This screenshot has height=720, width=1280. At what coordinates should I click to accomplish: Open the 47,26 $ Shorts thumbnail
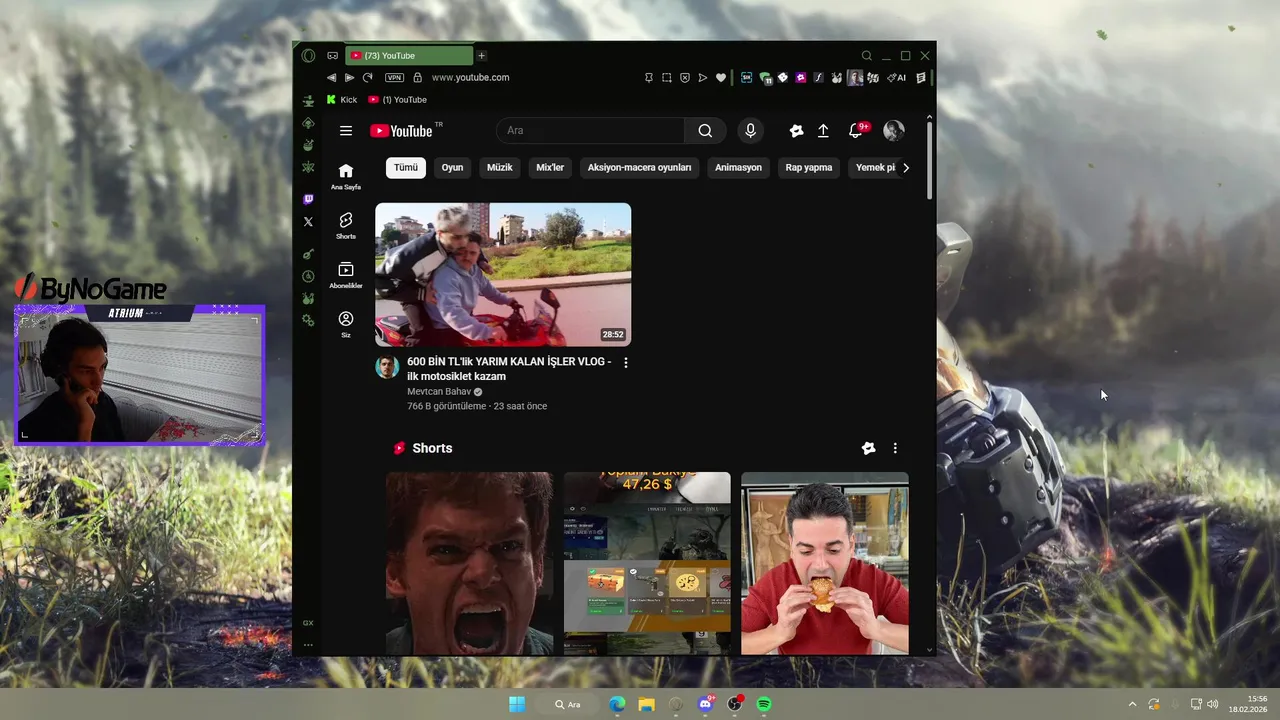coord(647,564)
